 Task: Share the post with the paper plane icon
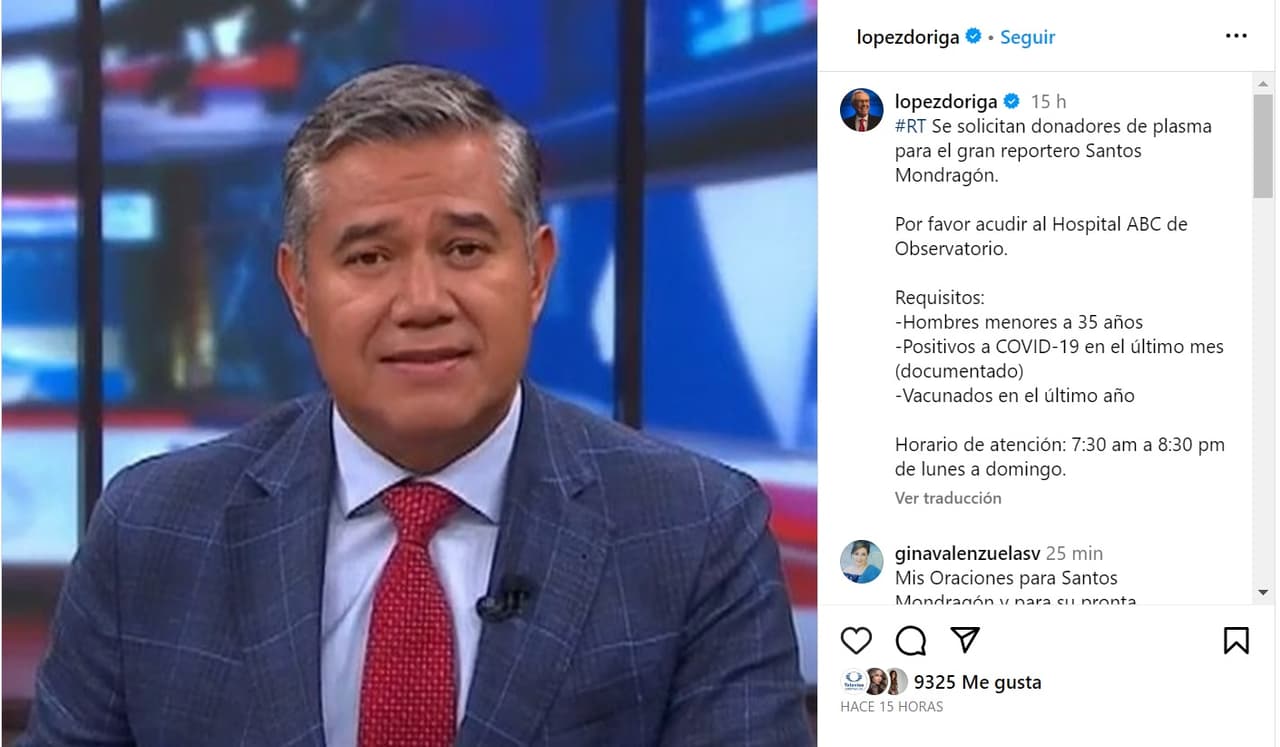coord(964,640)
